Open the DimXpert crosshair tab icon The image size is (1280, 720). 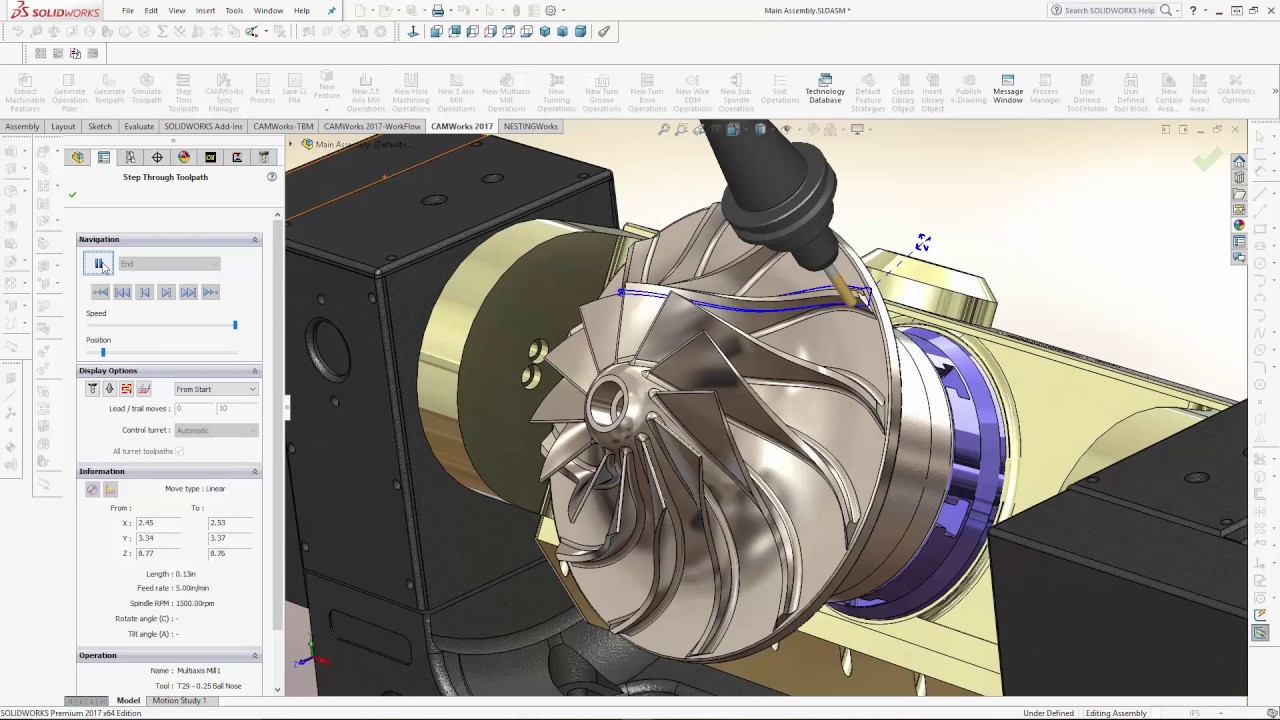pyautogui.click(x=157, y=157)
